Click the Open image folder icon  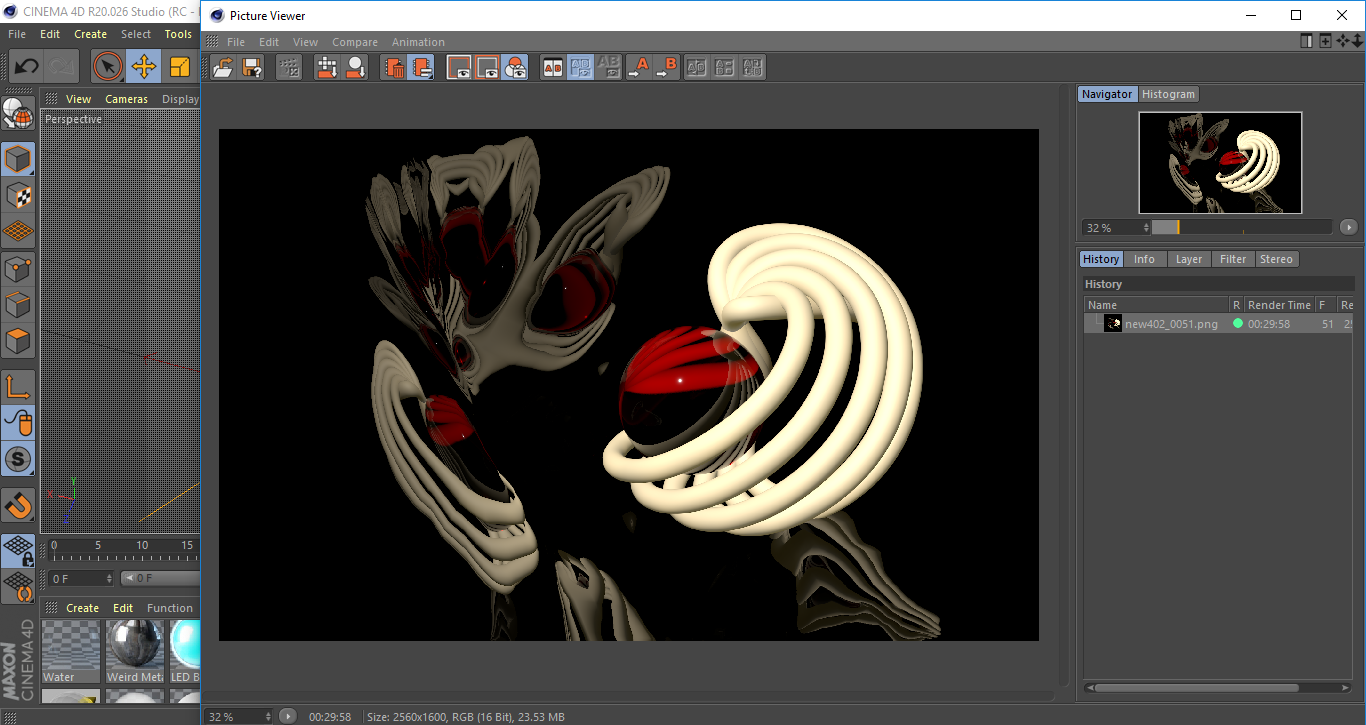[224, 68]
